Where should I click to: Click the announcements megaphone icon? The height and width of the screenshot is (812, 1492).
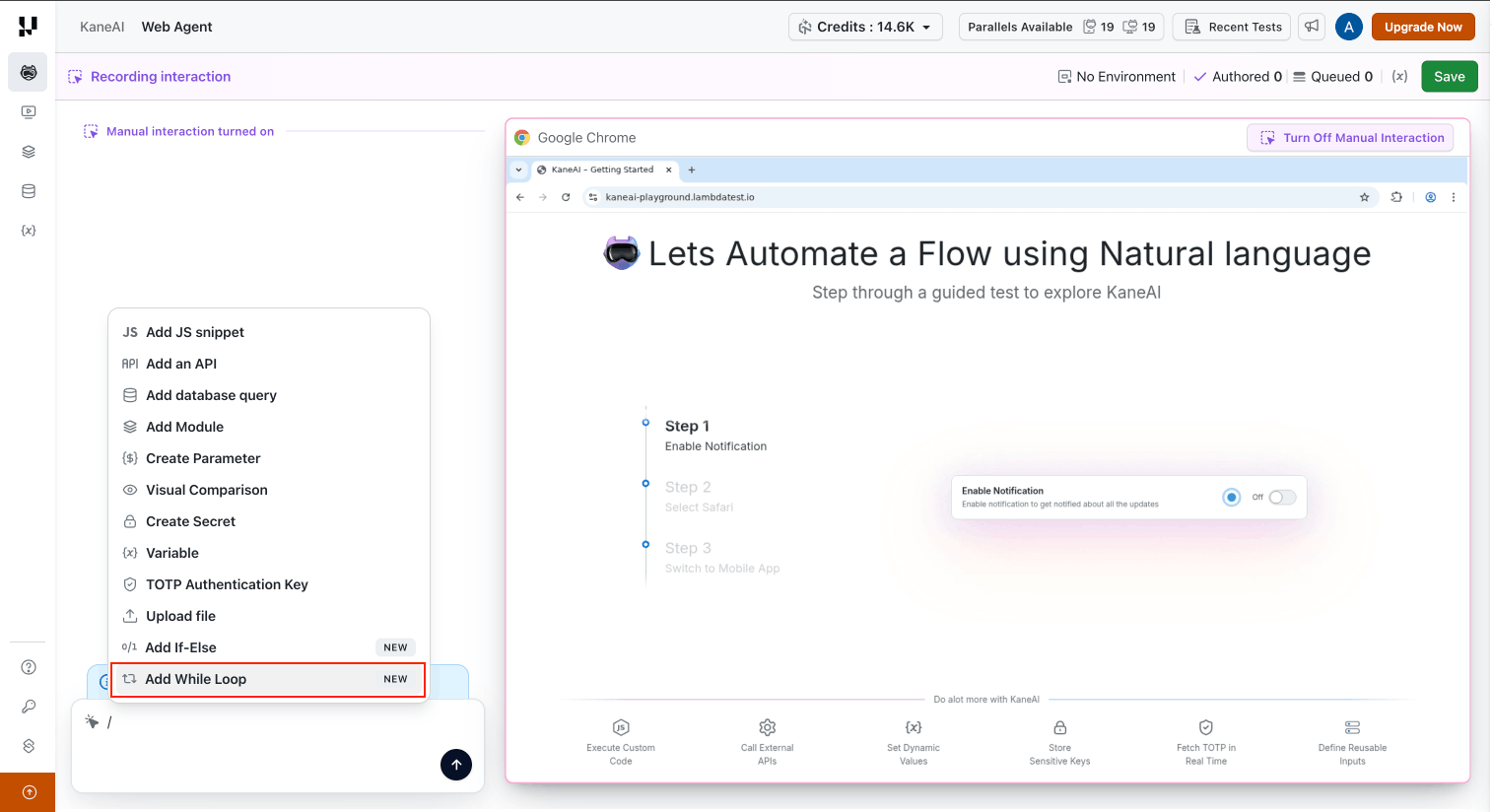(1312, 27)
